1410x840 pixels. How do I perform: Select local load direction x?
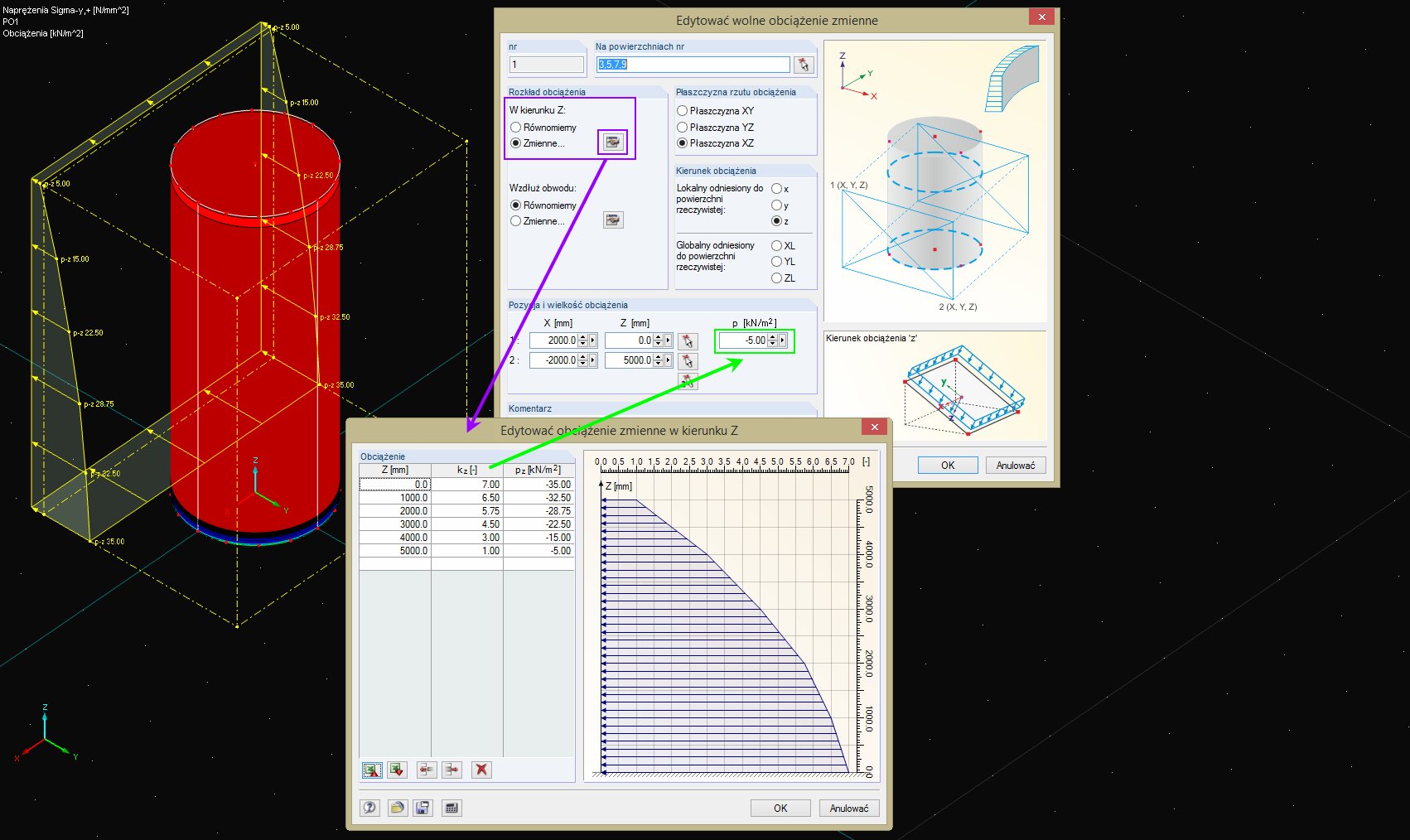point(777,189)
